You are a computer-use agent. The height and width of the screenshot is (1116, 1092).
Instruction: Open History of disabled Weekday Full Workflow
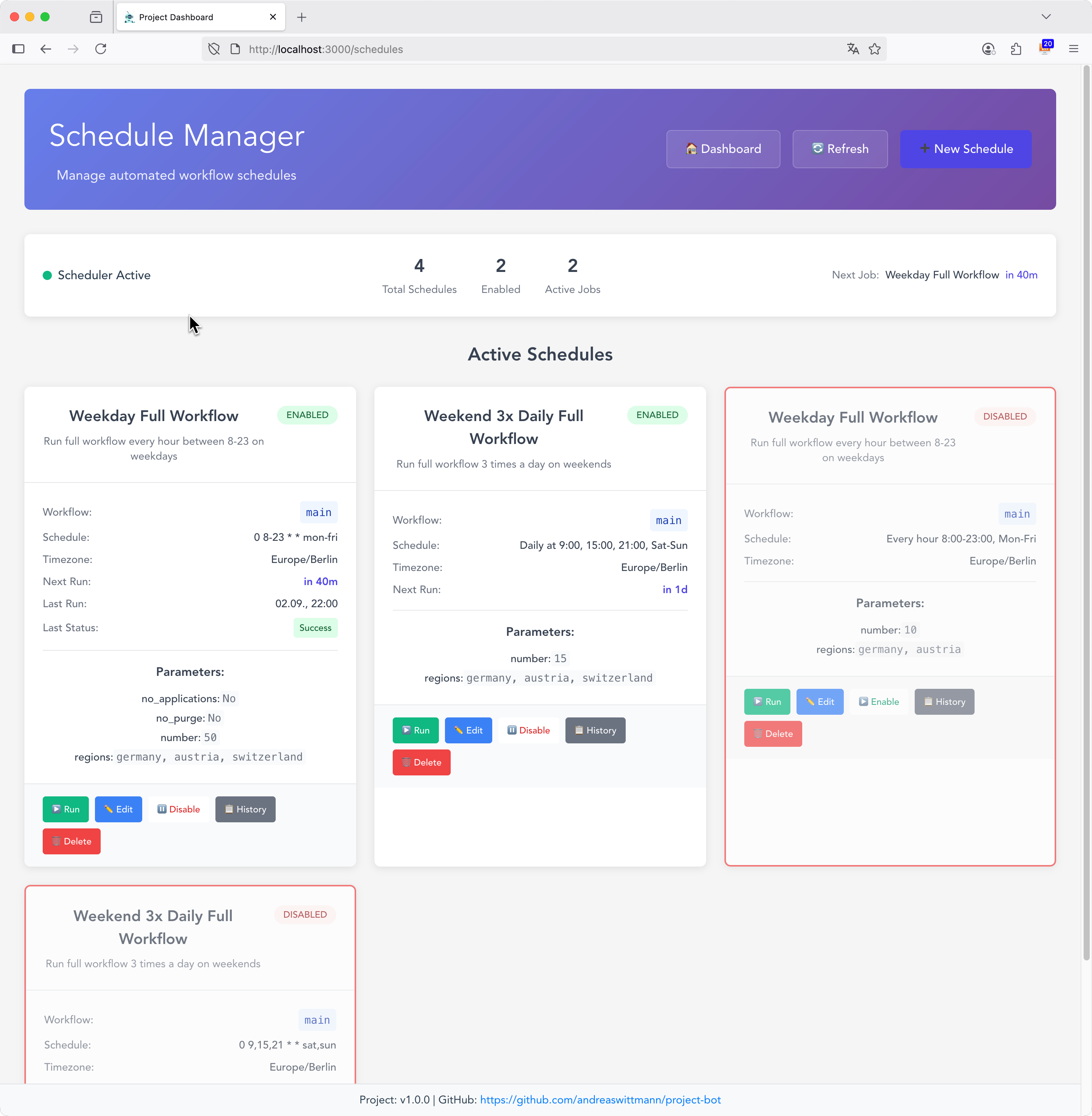tap(944, 702)
